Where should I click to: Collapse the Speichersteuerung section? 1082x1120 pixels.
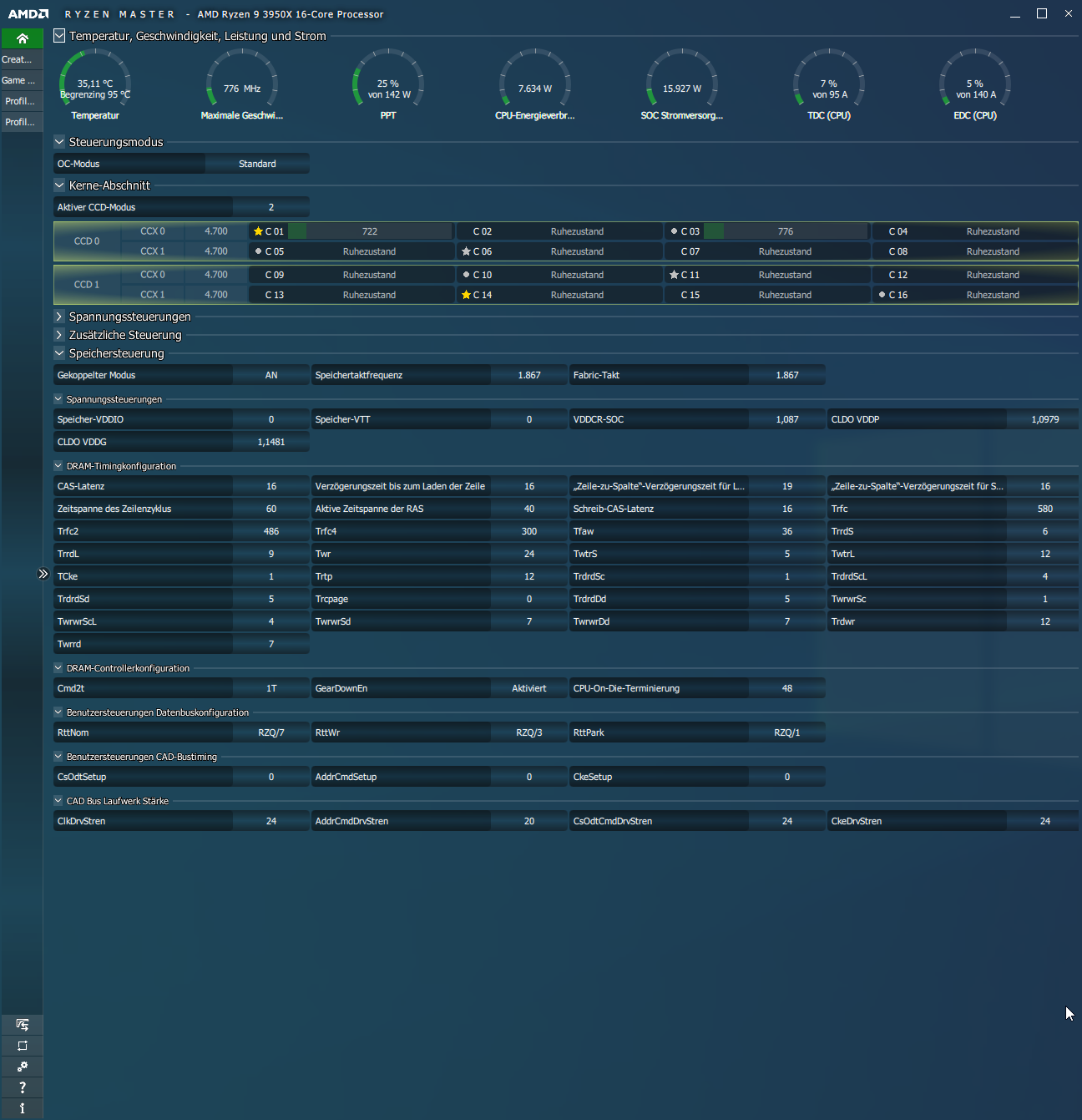pos(59,353)
